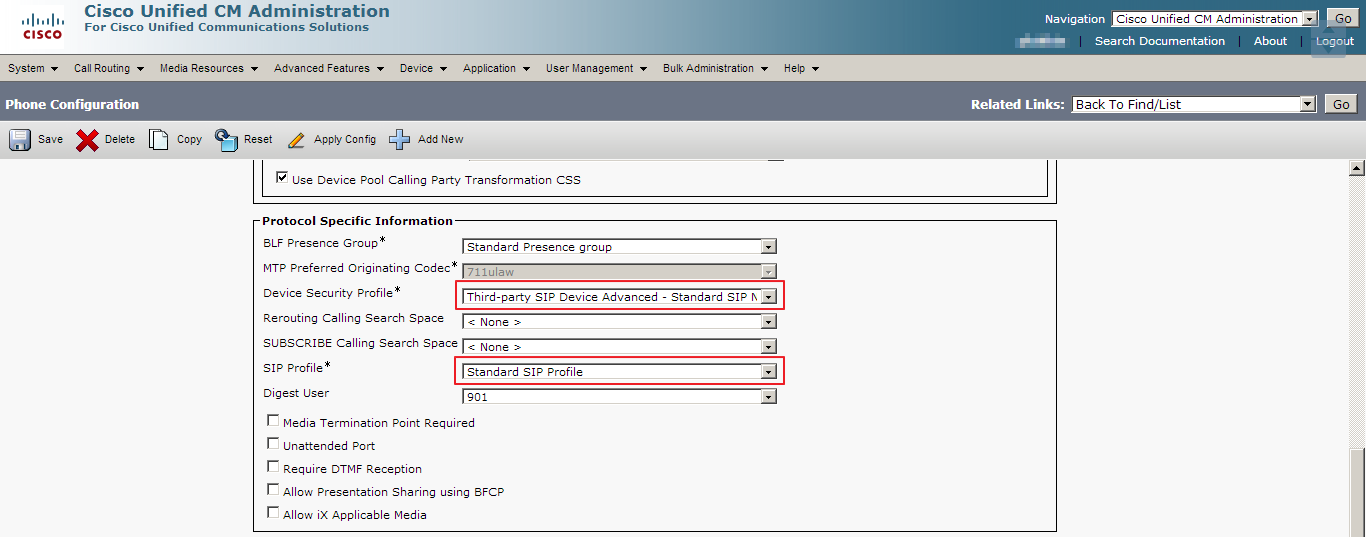Open the Help menu
The image size is (1366, 537).
tap(802, 68)
